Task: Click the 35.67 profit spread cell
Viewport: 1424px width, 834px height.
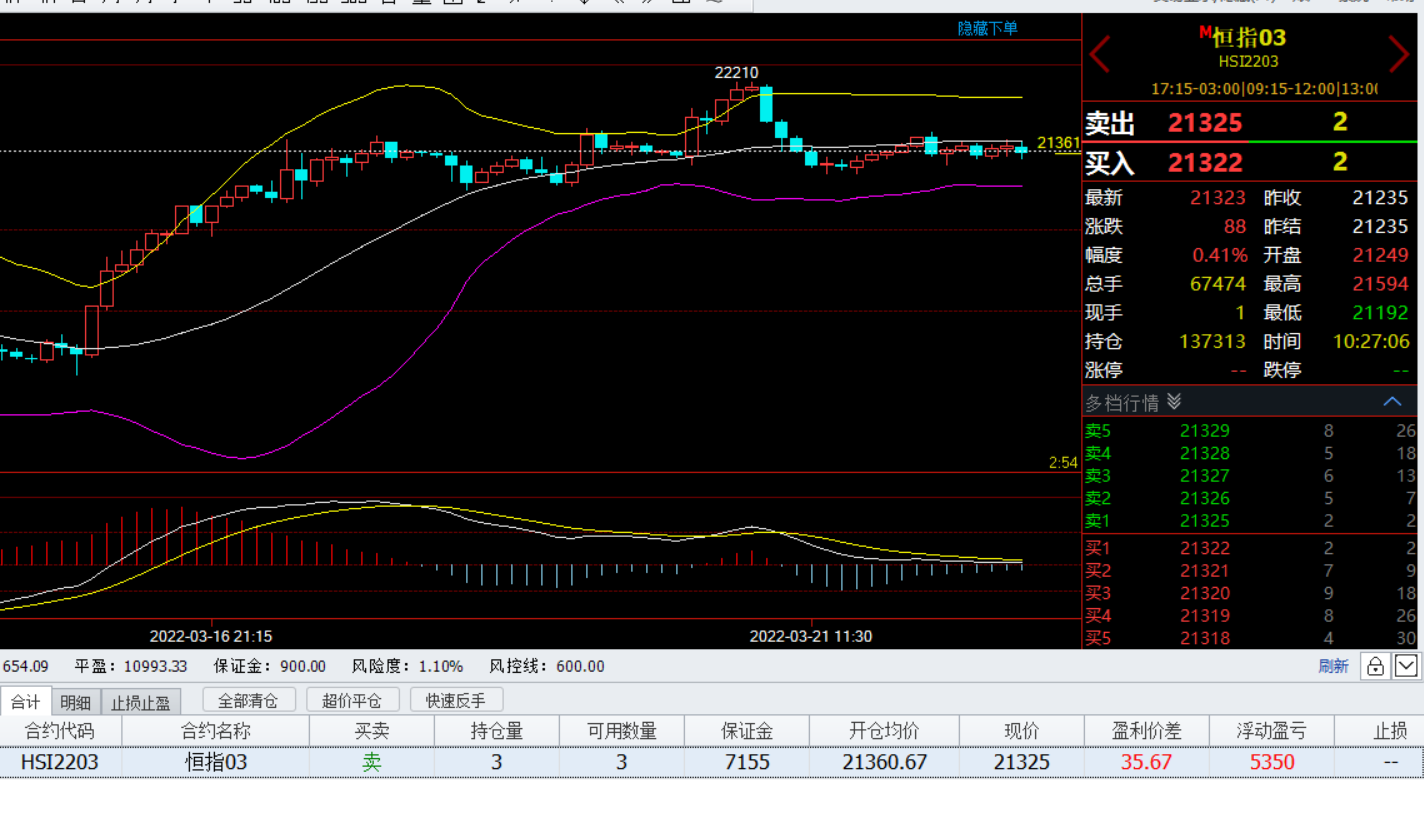Action: [x=1147, y=762]
